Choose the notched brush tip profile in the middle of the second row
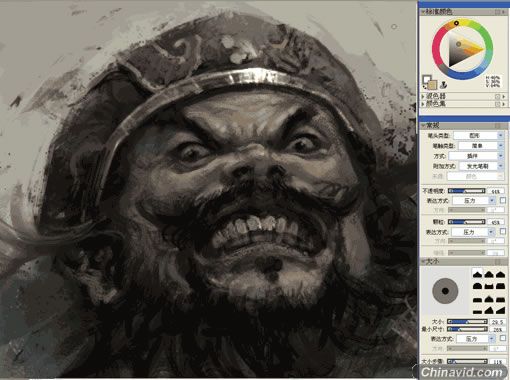The height and width of the screenshot is (380, 510). 489,286
